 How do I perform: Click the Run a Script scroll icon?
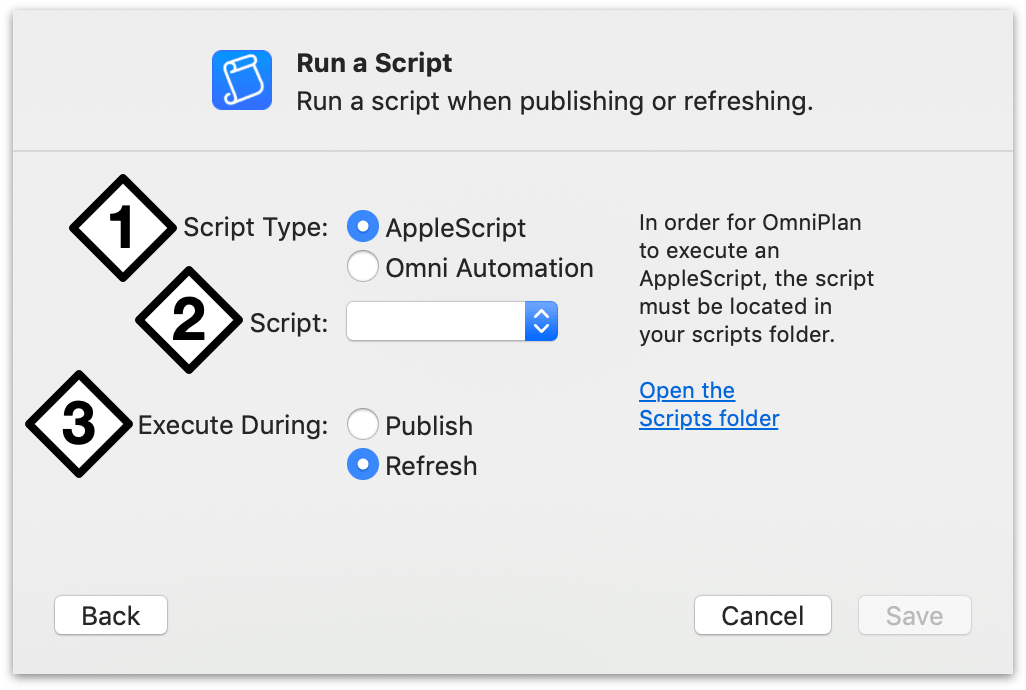pos(242,80)
